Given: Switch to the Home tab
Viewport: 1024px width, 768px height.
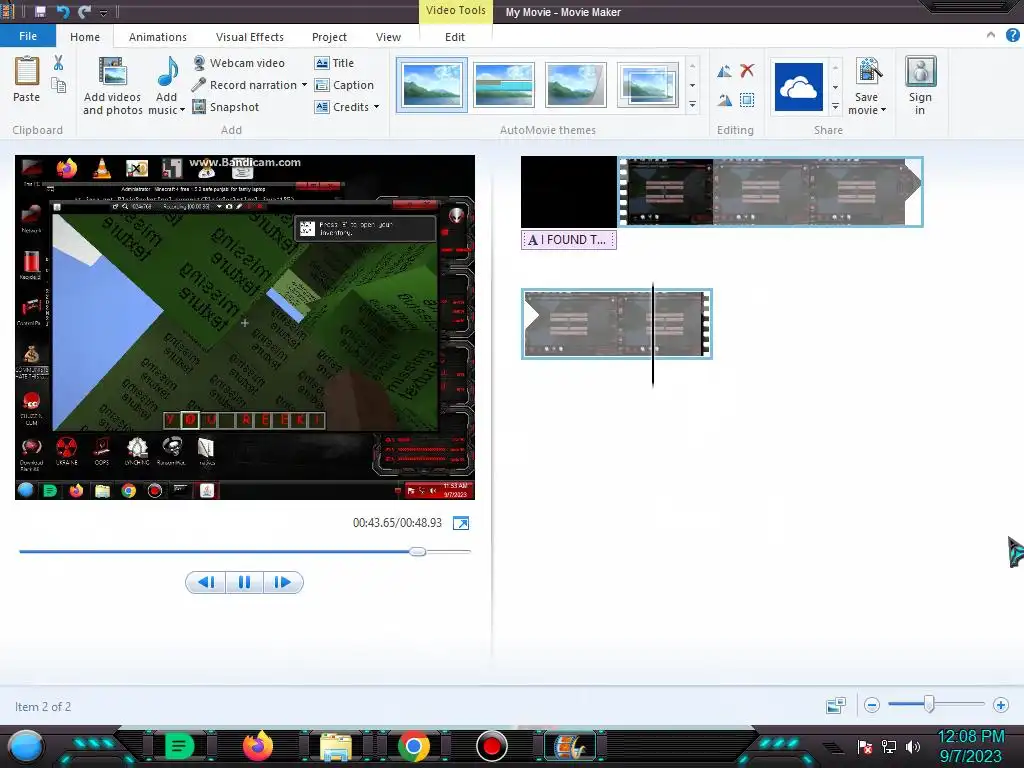Looking at the screenshot, I should pos(85,37).
